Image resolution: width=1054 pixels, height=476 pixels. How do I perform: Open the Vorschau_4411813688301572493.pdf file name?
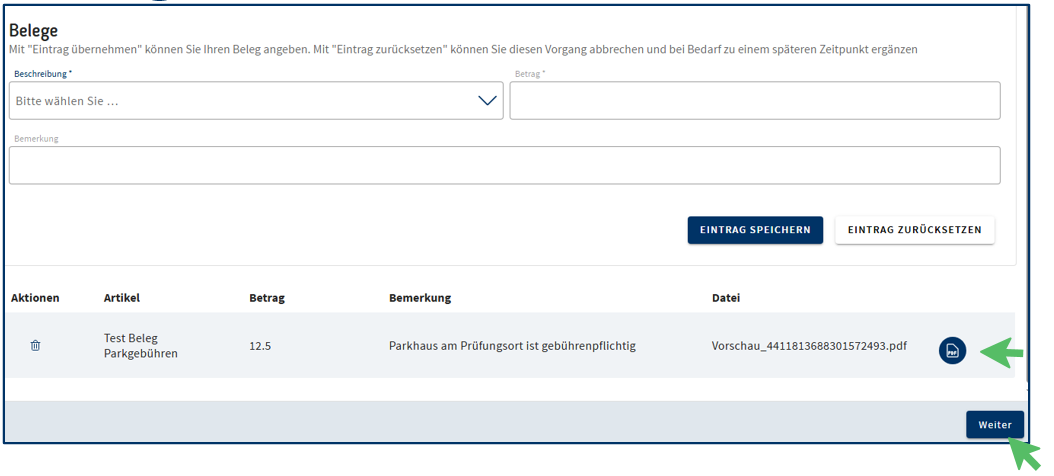coord(809,346)
